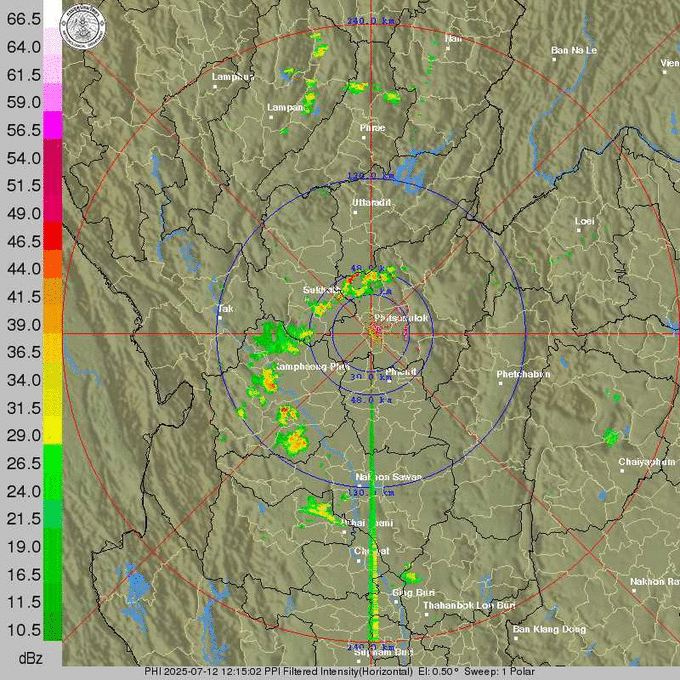Click the 30.0 km range ring label
This screenshot has width=680, height=680.
(x=371, y=377)
